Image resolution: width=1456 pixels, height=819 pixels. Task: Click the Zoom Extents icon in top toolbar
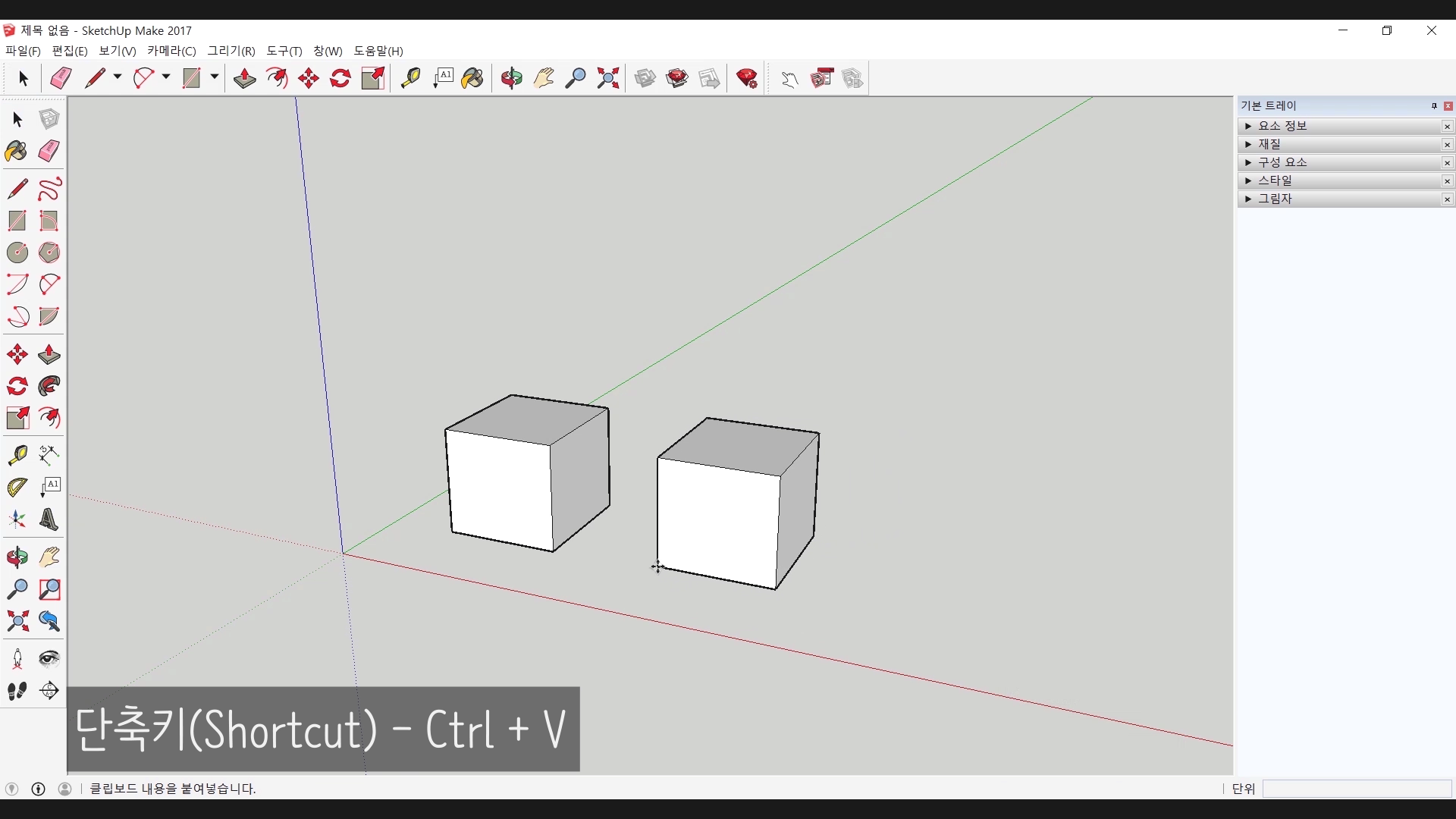[607, 78]
